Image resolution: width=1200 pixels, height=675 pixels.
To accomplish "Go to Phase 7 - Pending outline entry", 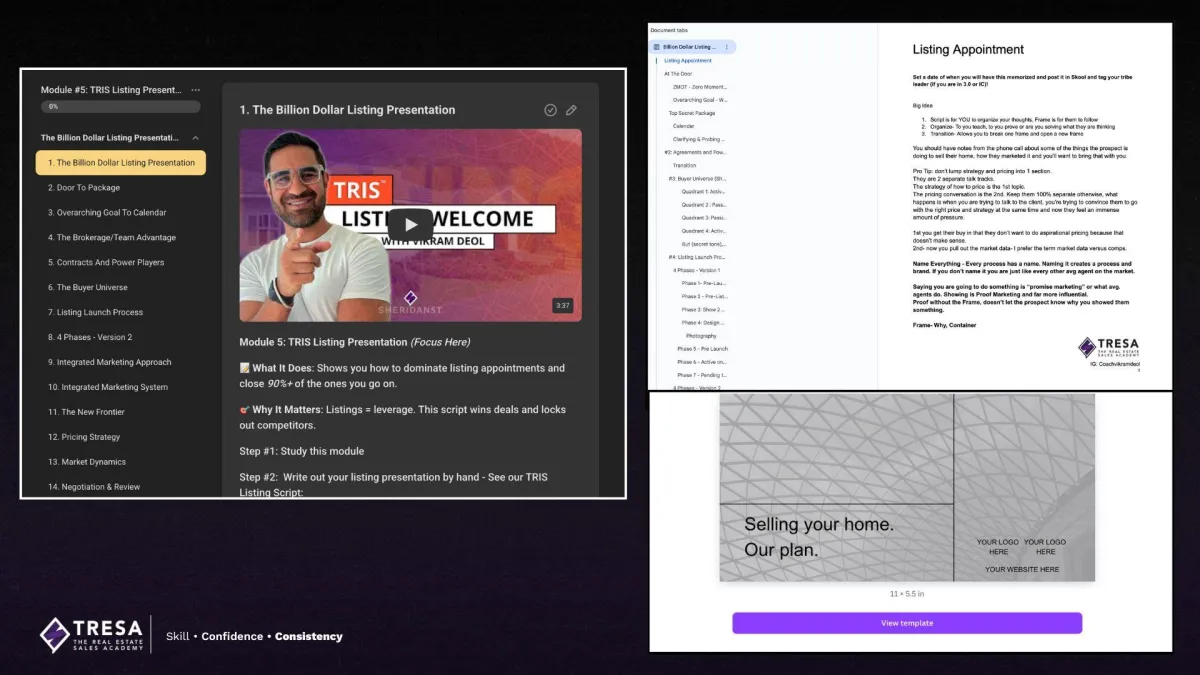I will (x=703, y=375).
